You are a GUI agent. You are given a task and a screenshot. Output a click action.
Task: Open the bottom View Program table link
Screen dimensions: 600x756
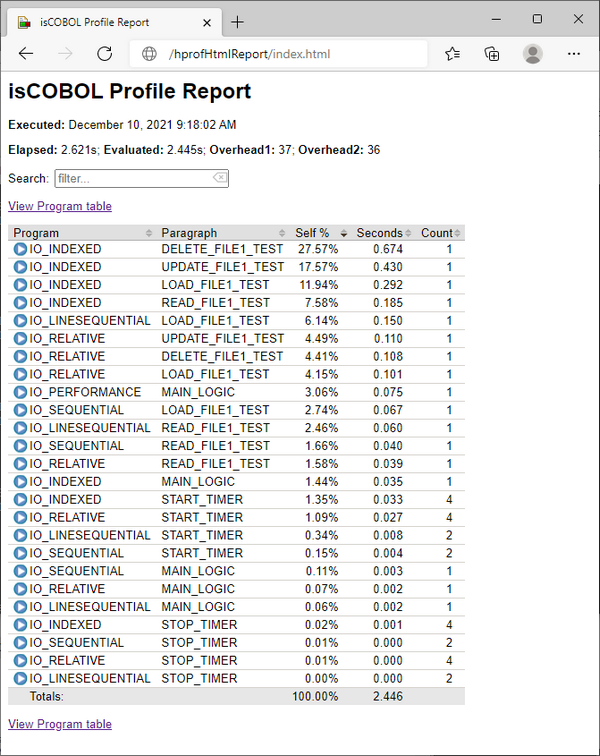pos(60,724)
